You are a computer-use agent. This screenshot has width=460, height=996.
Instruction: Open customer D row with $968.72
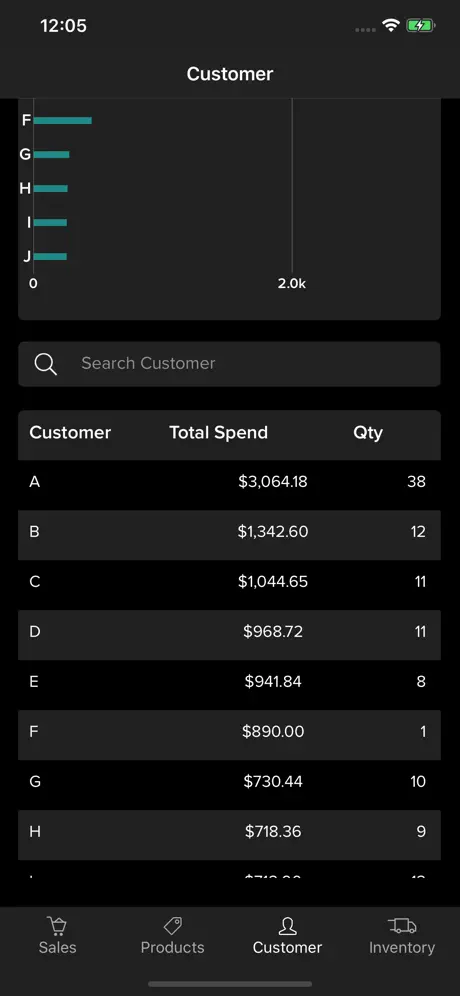(229, 632)
